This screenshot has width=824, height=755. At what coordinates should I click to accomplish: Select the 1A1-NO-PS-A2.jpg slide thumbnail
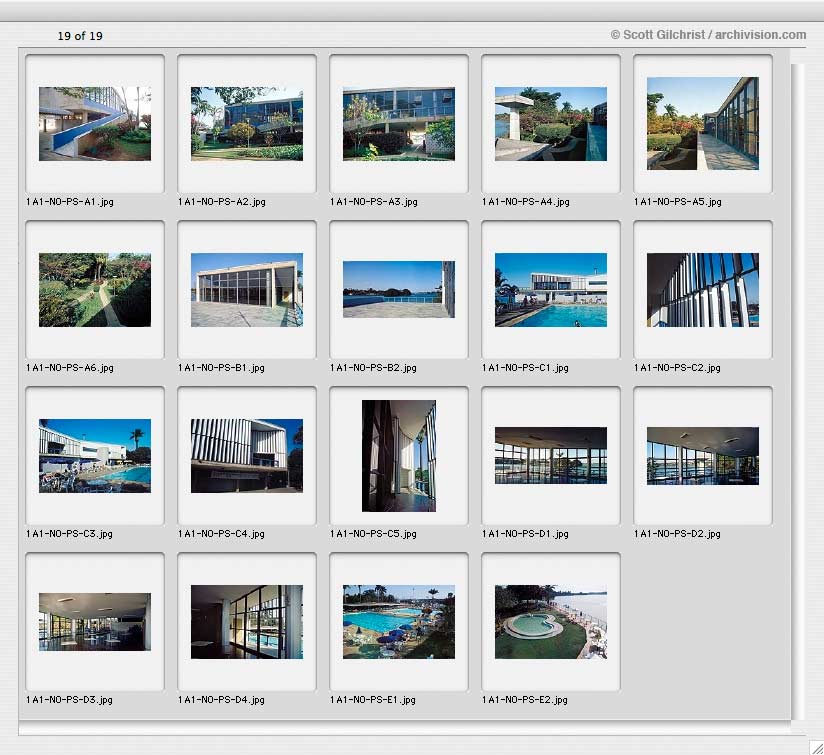pos(246,124)
